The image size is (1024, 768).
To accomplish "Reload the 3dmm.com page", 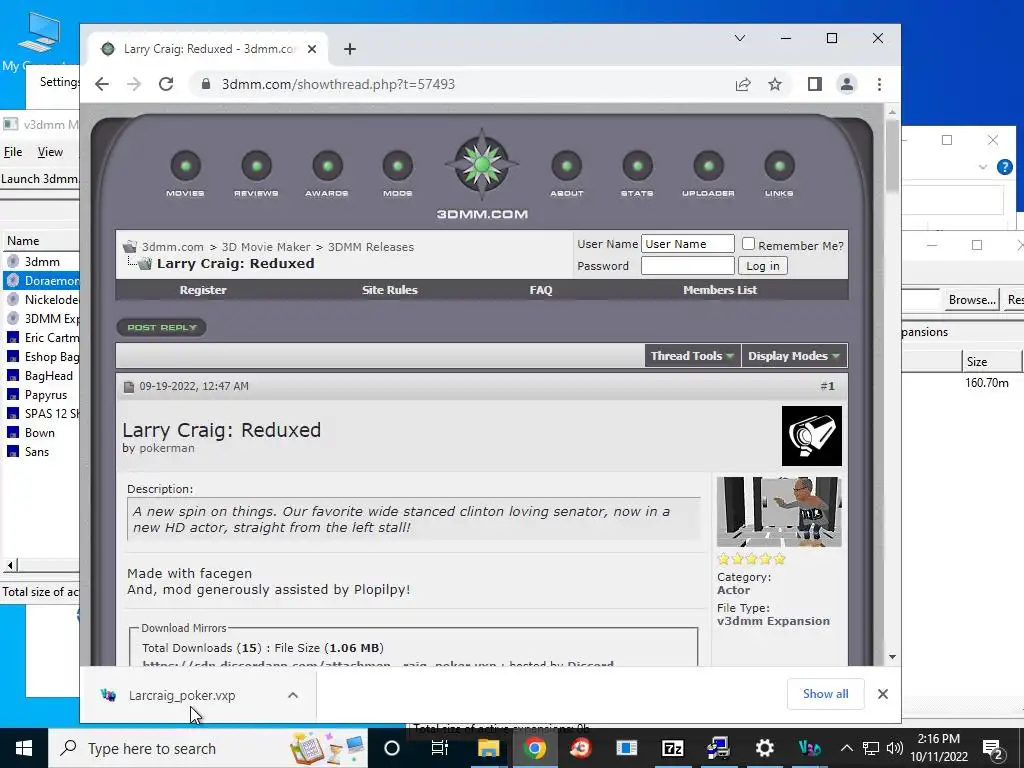I will pos(166,84).
